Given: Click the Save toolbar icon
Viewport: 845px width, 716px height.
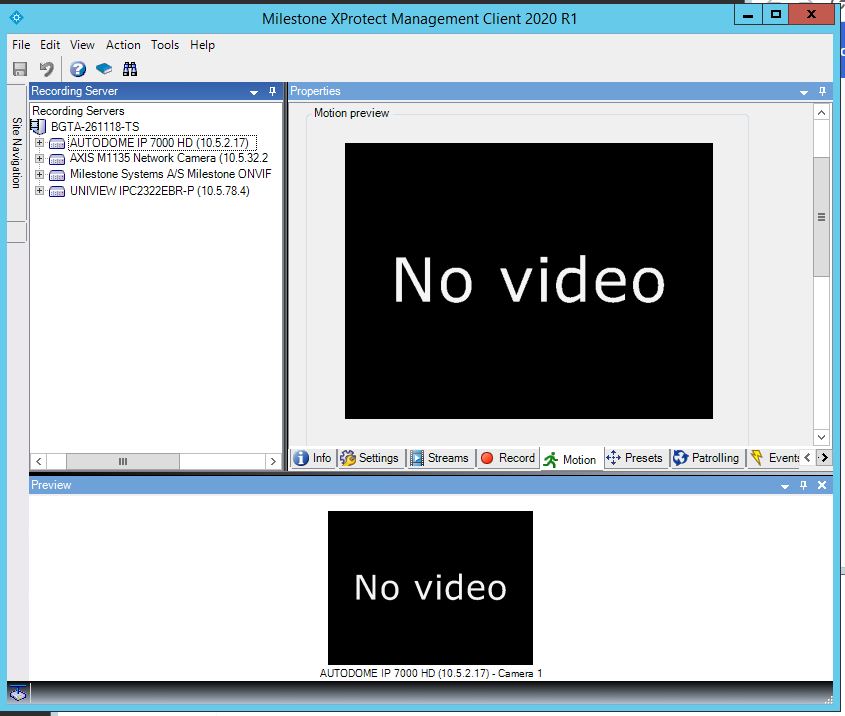Looking at the screenshot, I should 19,69.
